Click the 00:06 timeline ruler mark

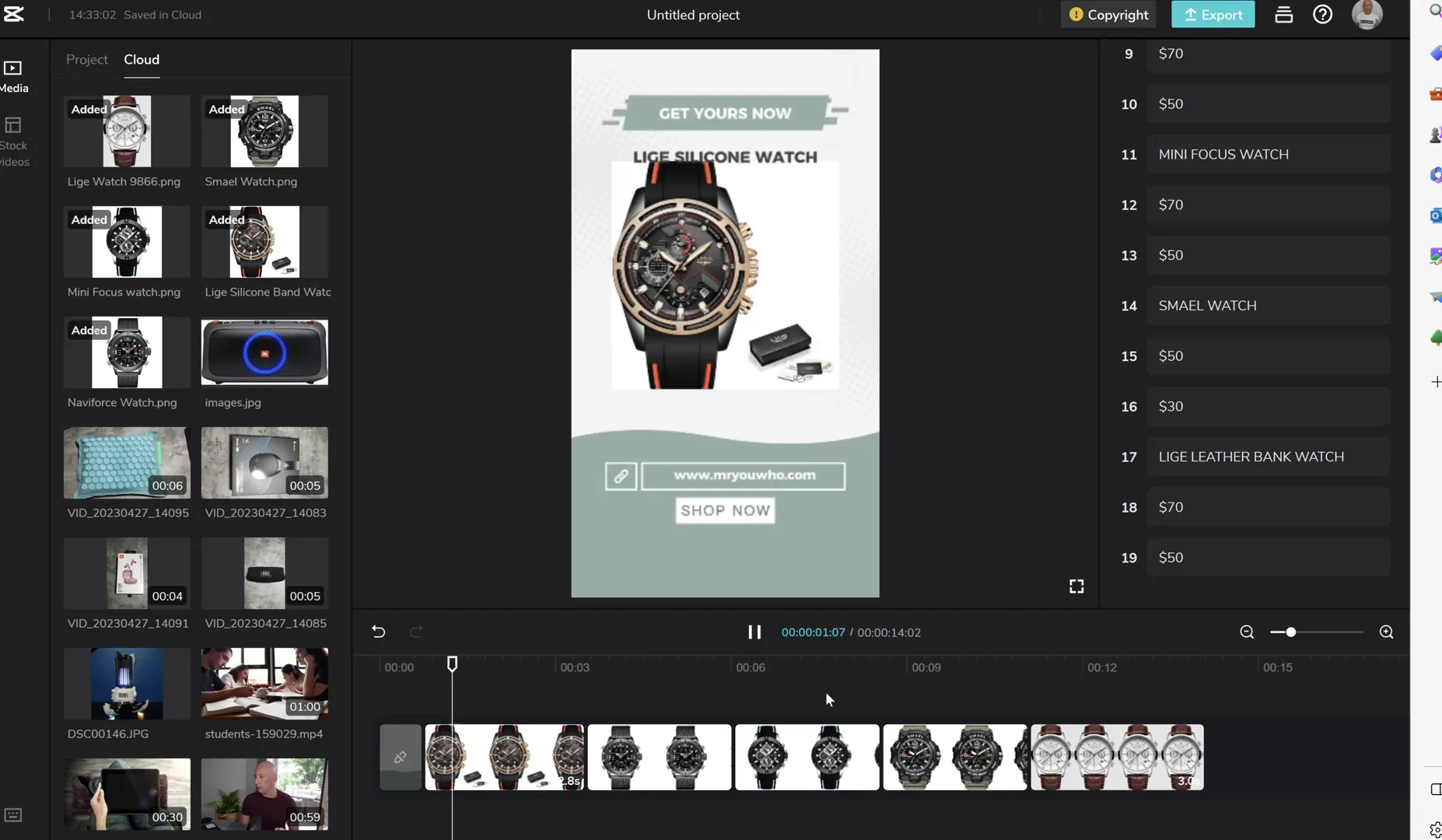coord(751,668)
